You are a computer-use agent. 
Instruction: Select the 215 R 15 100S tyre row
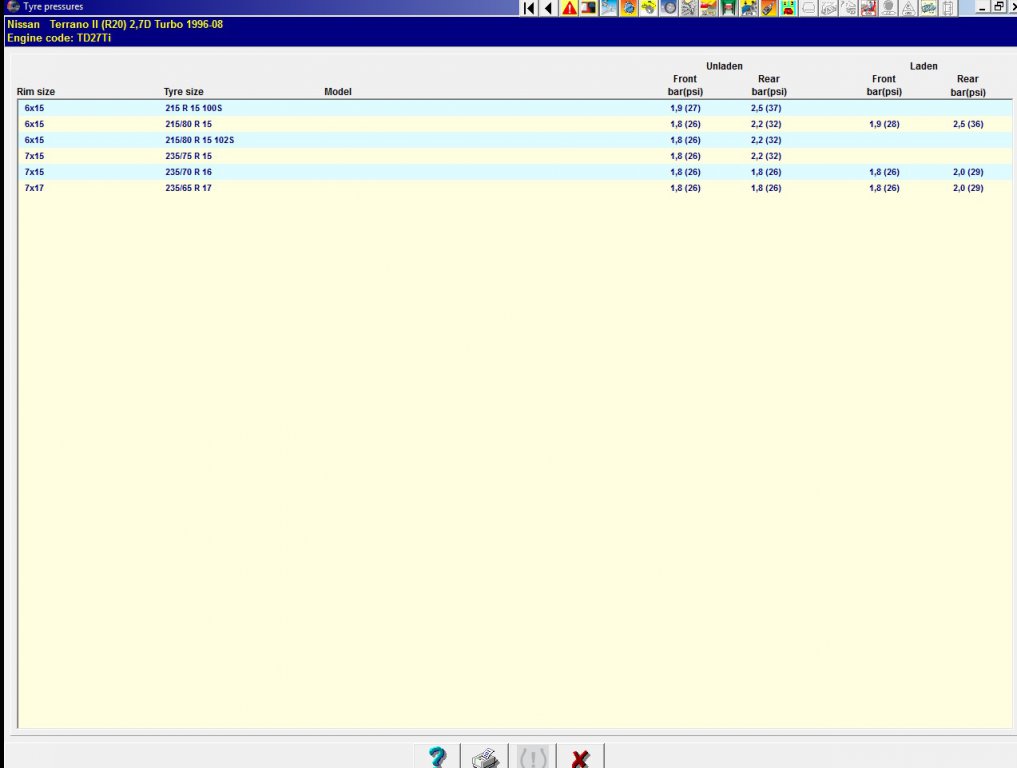pyautogui.click(x=515, y=108)
